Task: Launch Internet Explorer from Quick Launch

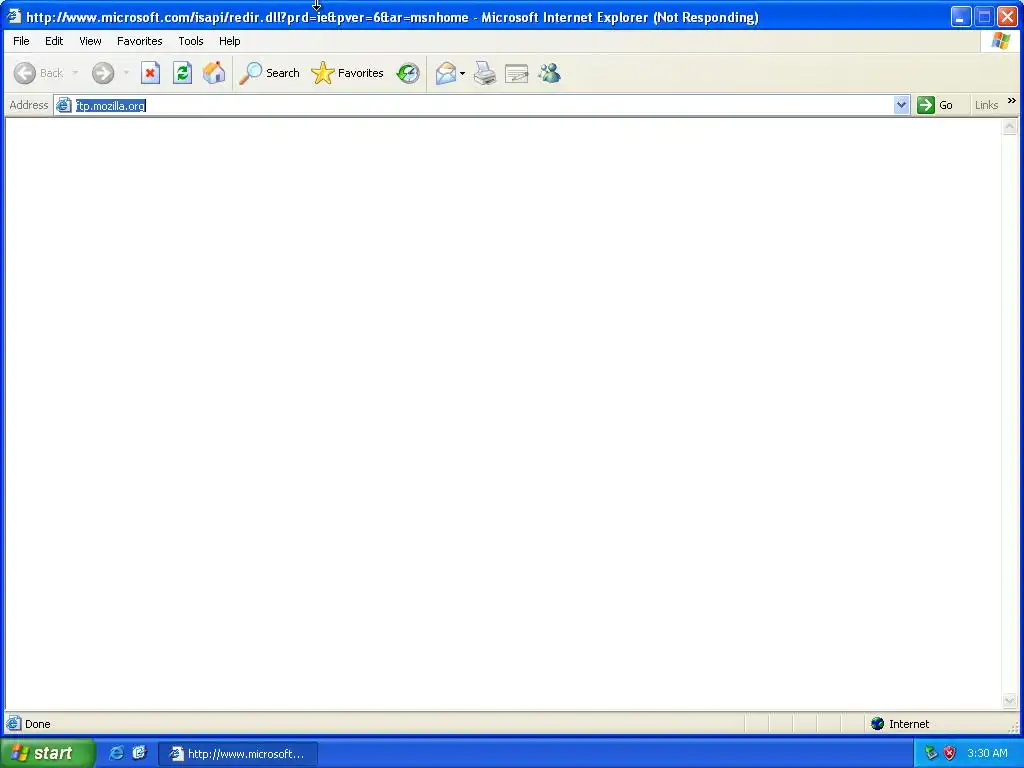Action: [x=116, y=753]
